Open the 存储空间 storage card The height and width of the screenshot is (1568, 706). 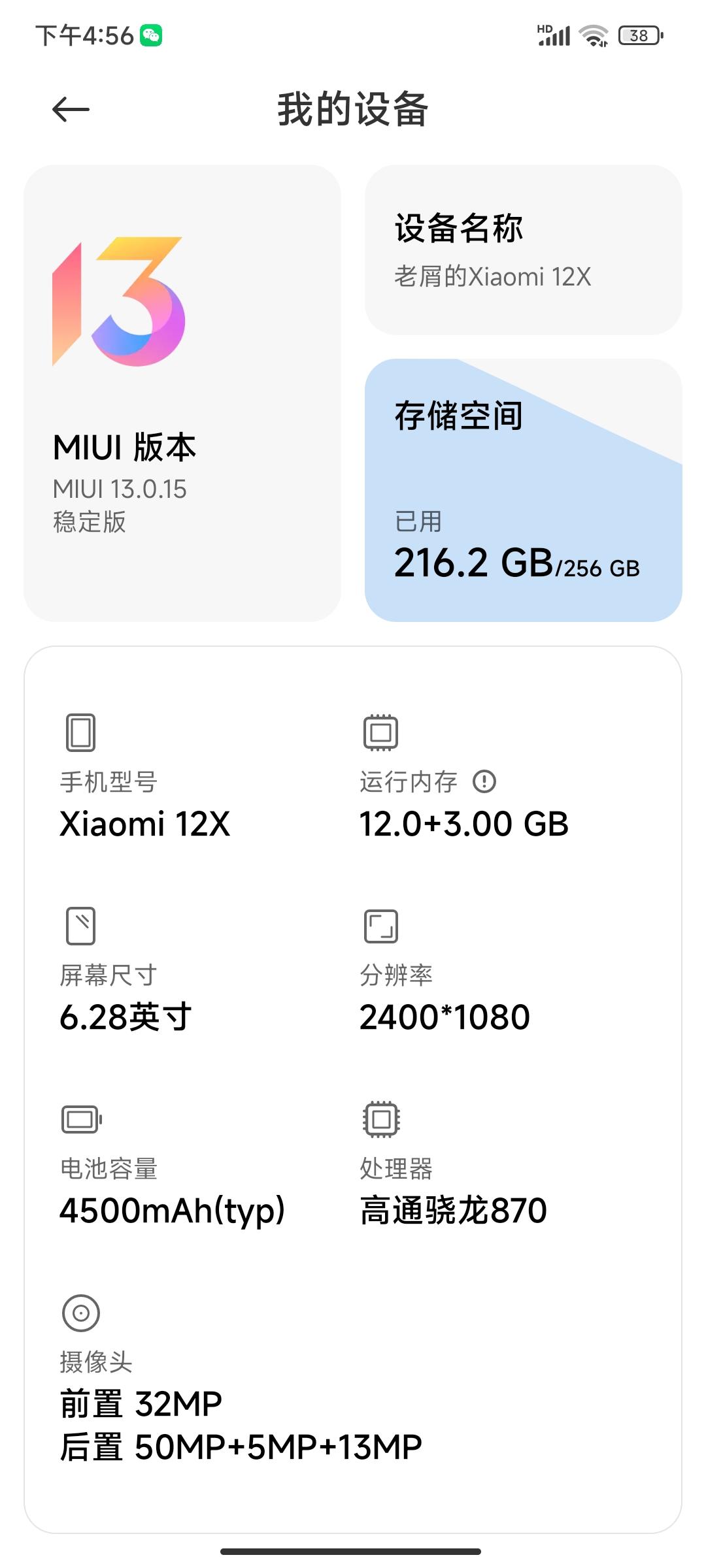(523, 490)
